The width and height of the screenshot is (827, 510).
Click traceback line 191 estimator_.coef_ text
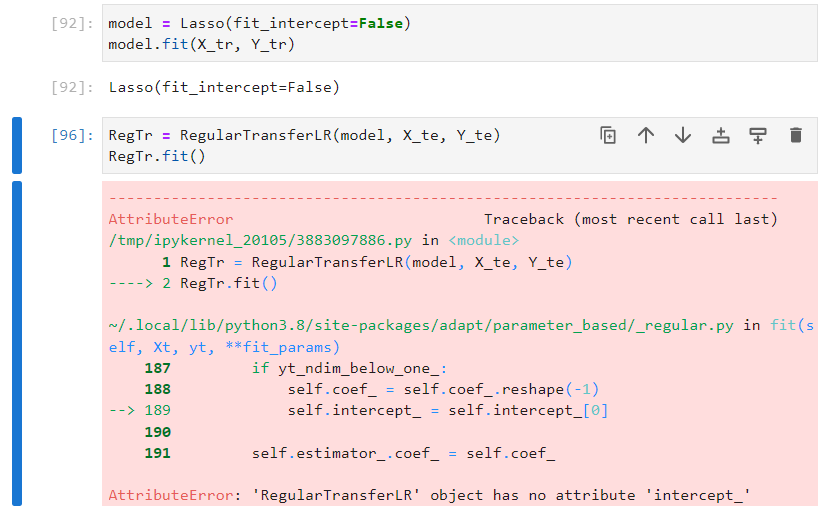click(403, 453)
